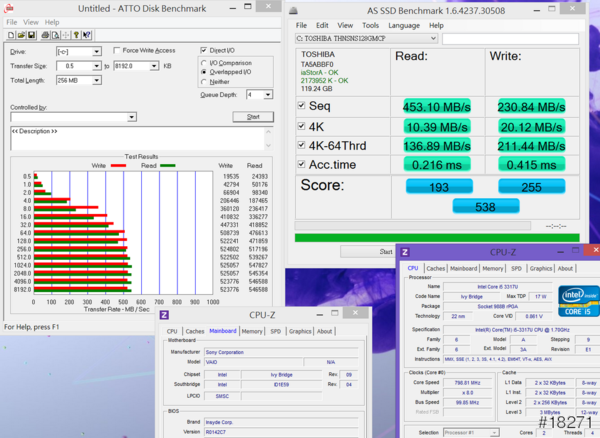Open the Drive dropdown in ATTO

click(x=97, y=51)
